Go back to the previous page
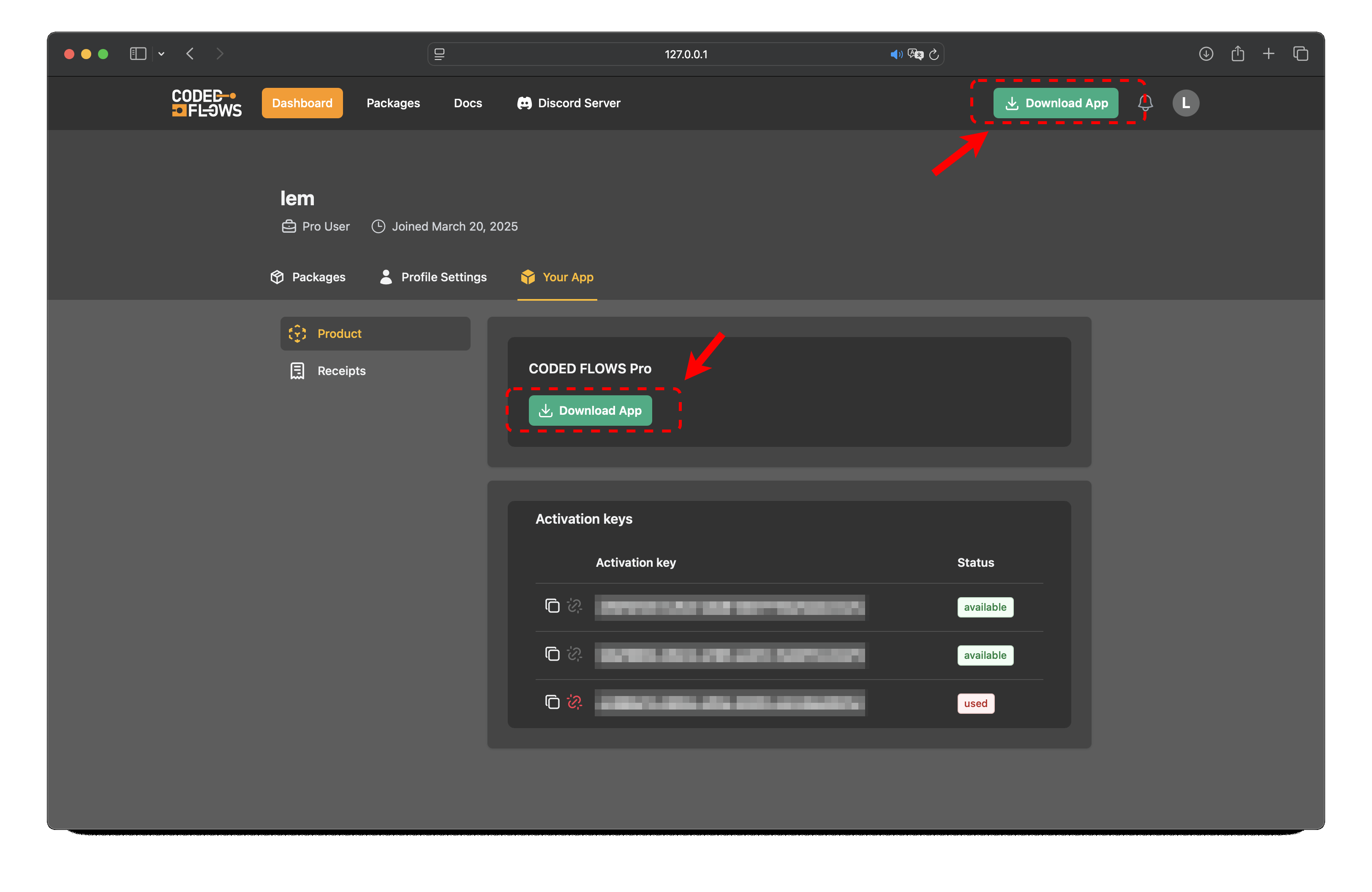The height and width of the screenshot is (892, 1372). pyautogui.click(x=190, y=54)
